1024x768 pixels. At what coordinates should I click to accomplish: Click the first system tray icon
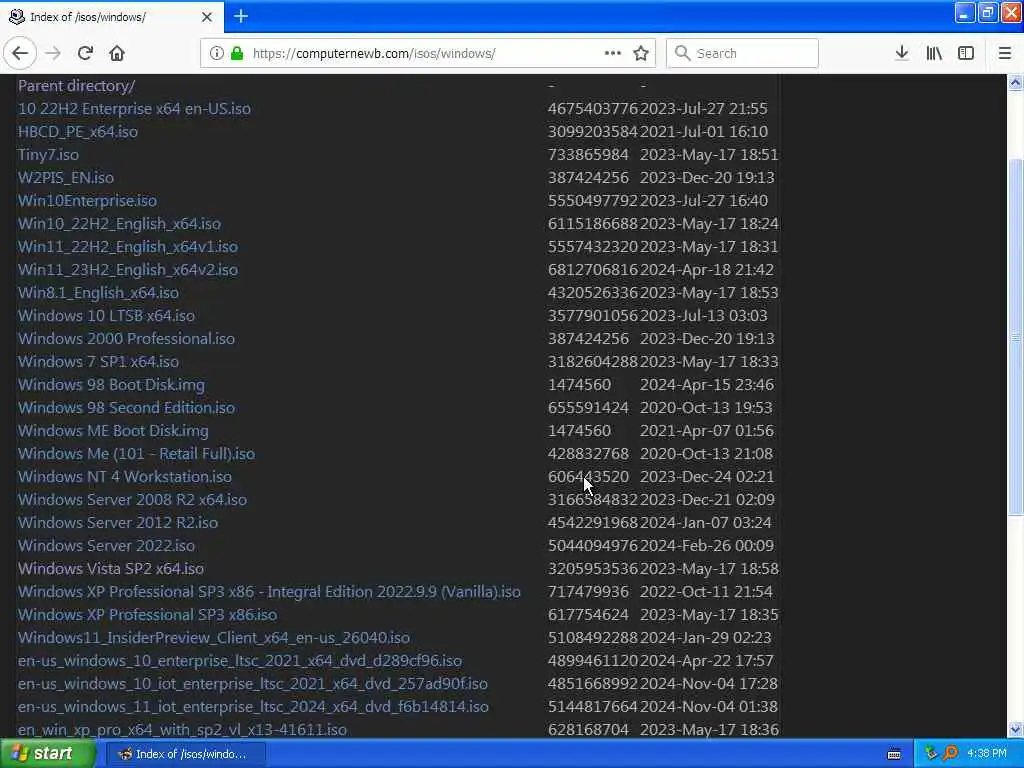pos(931,753)
